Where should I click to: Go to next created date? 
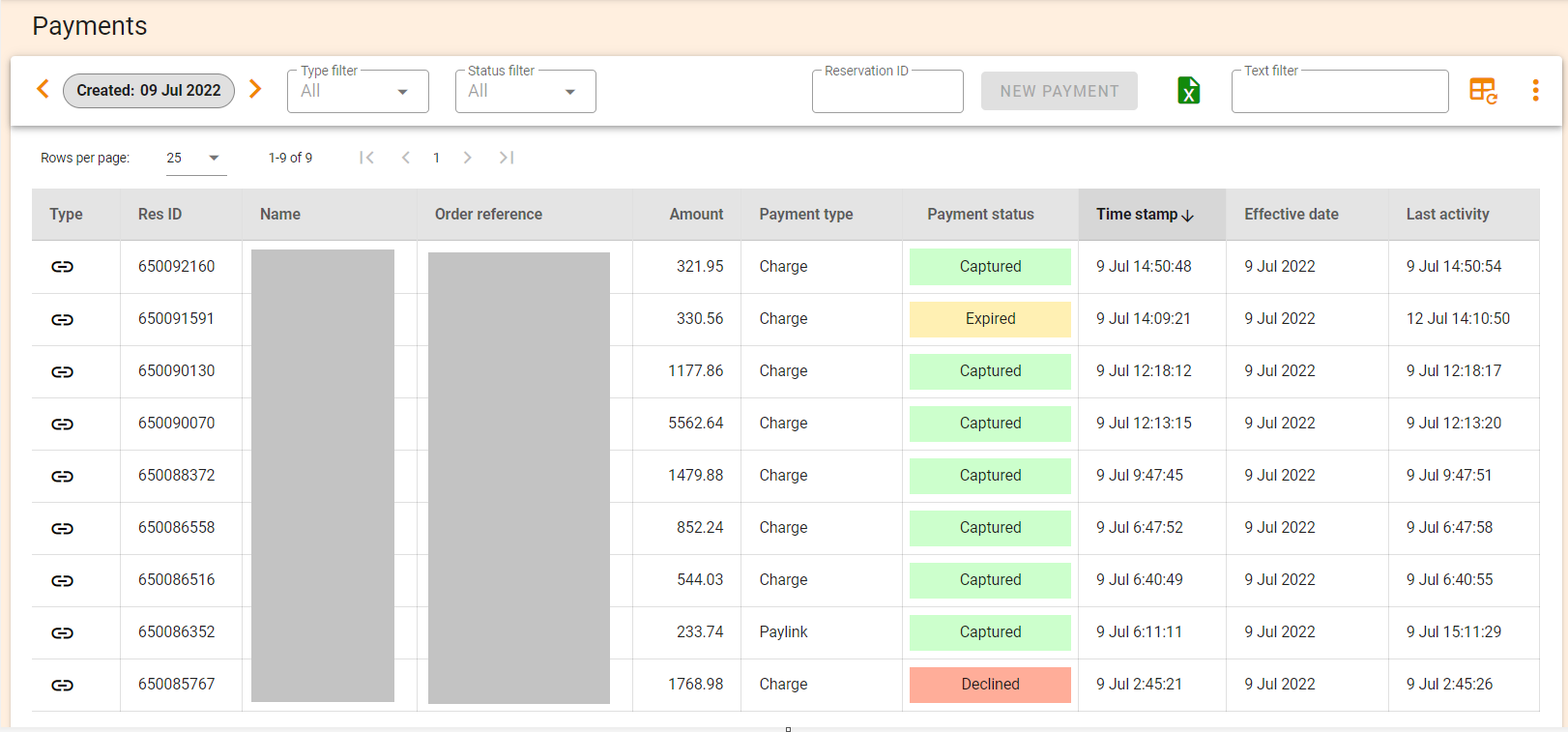pyautogui.click(x=255, y=89)
